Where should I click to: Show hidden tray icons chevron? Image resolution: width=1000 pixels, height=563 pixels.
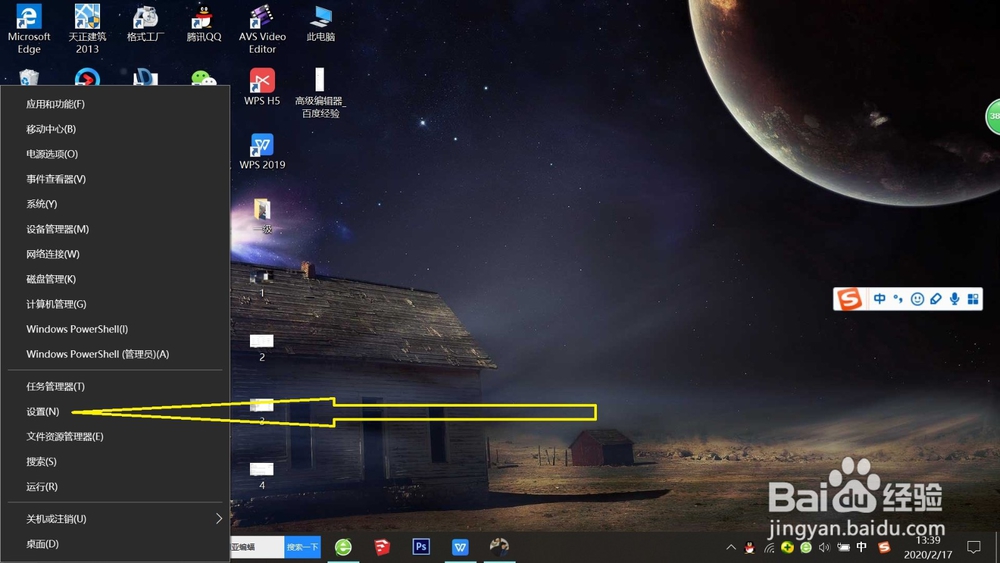point(731,547)
